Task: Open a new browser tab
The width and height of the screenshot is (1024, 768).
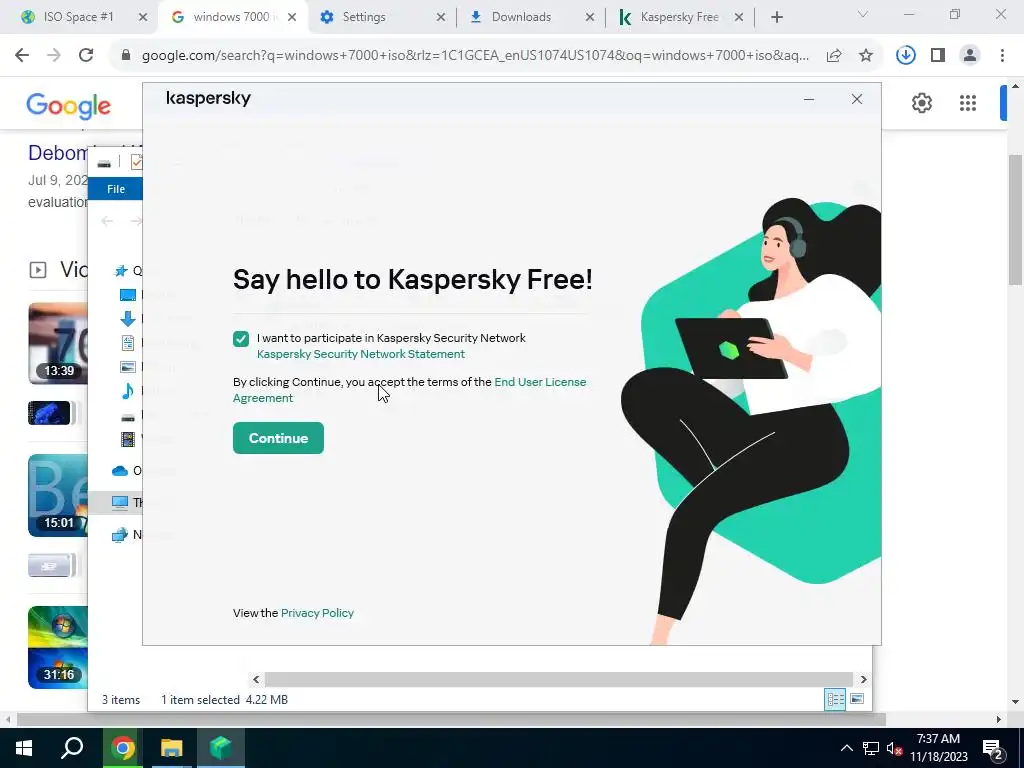Action: (776, 17)
